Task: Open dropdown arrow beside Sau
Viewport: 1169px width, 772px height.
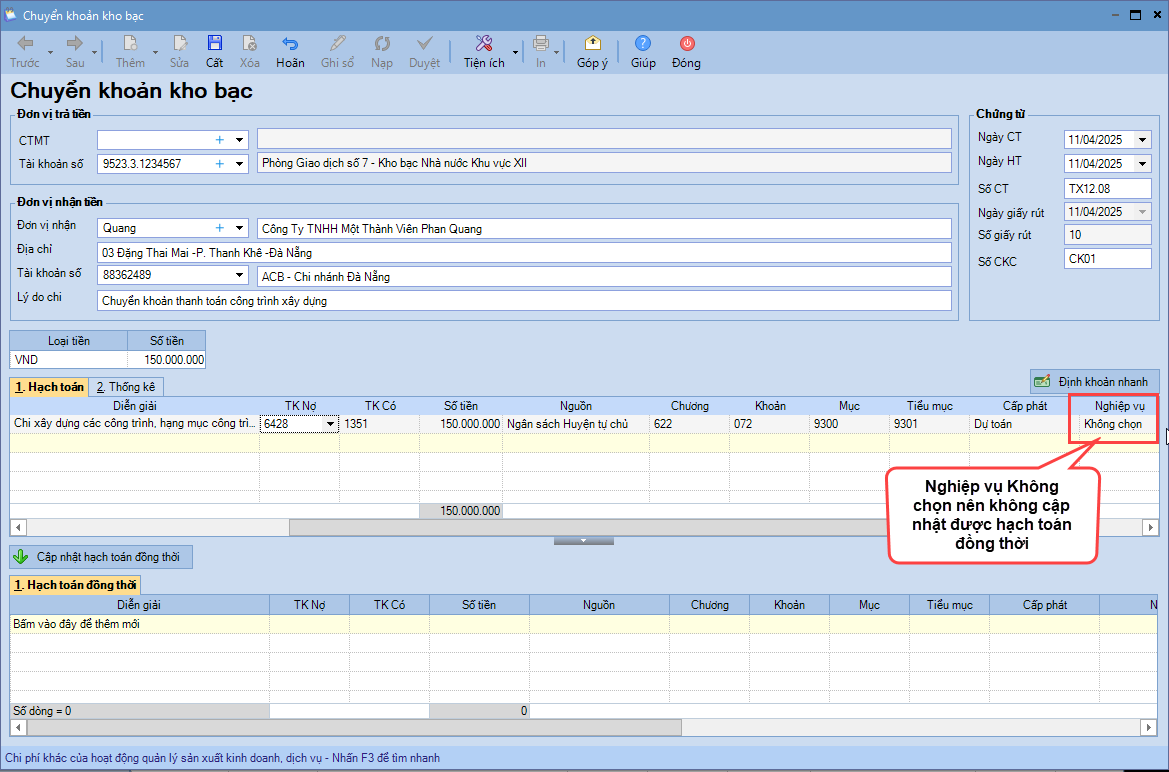Action: [95, 53]
